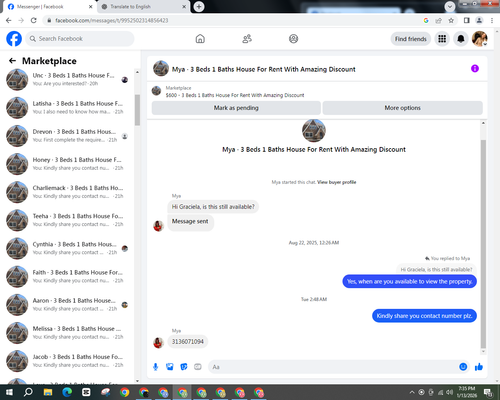Click the Facebook logo icon
The width and height of the screenshot is (500, 400).
pyautogui.click(x=14, y=39)
